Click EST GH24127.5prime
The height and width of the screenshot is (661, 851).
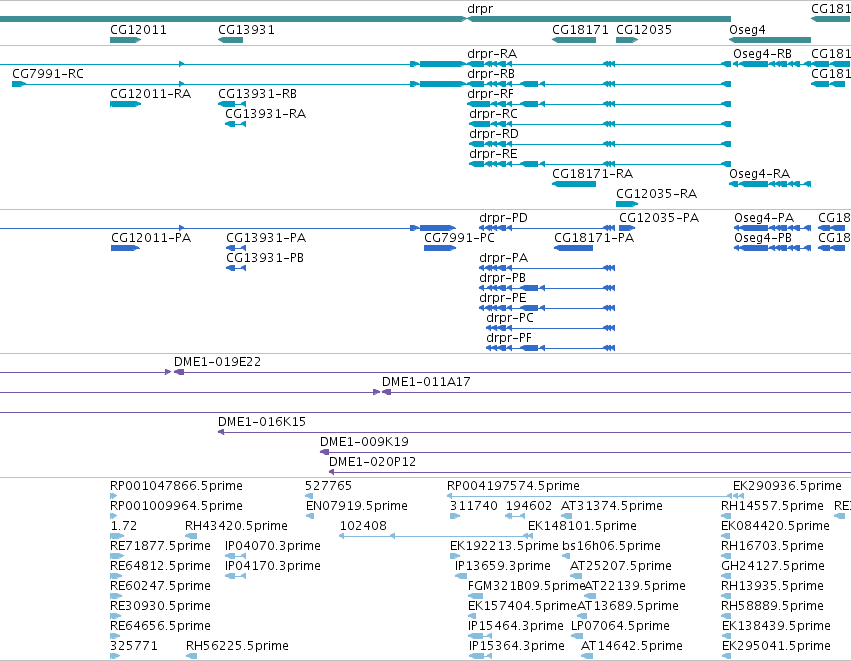(726, 576)
